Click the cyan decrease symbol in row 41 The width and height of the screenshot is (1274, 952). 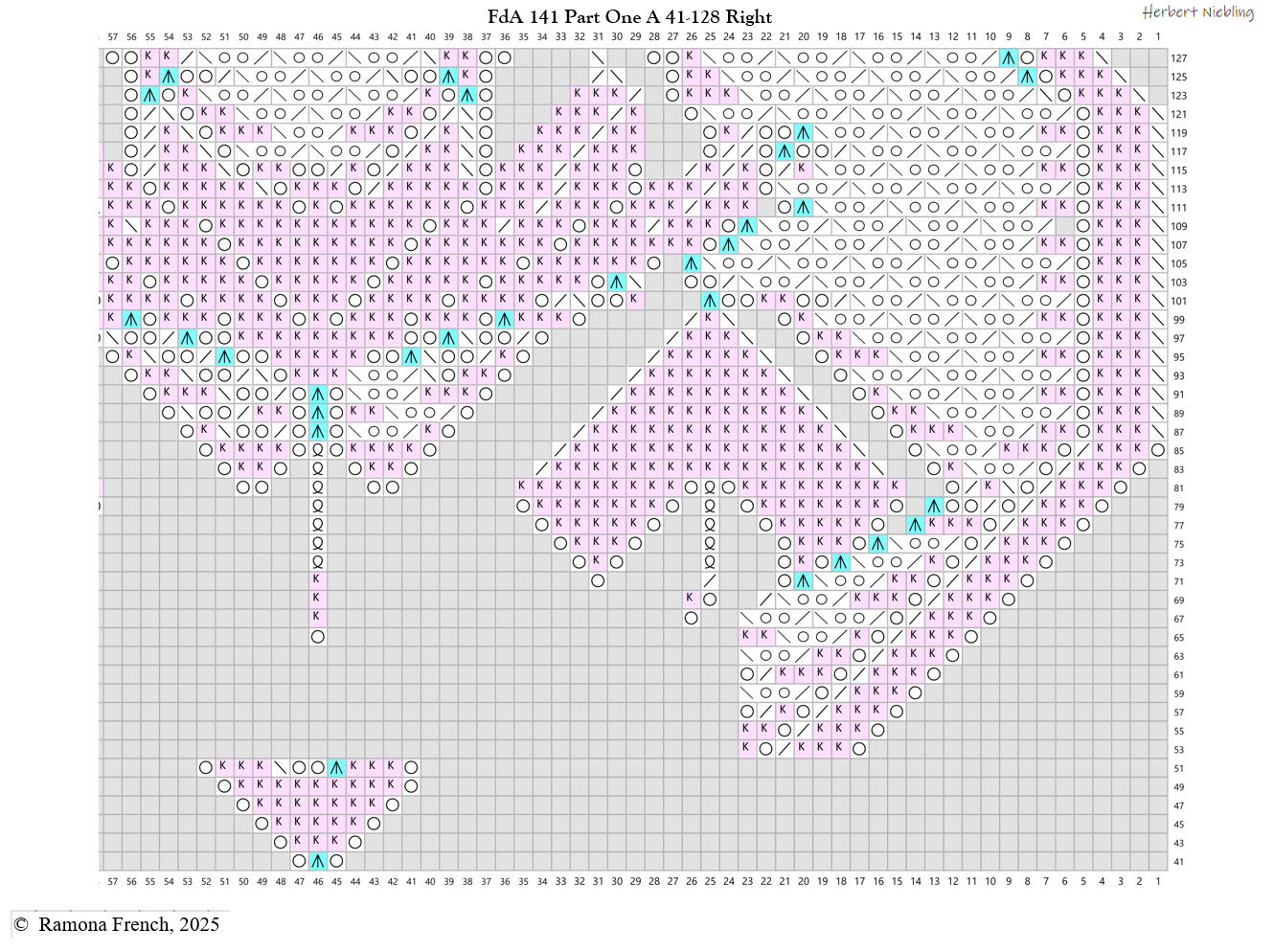(318, 861)
